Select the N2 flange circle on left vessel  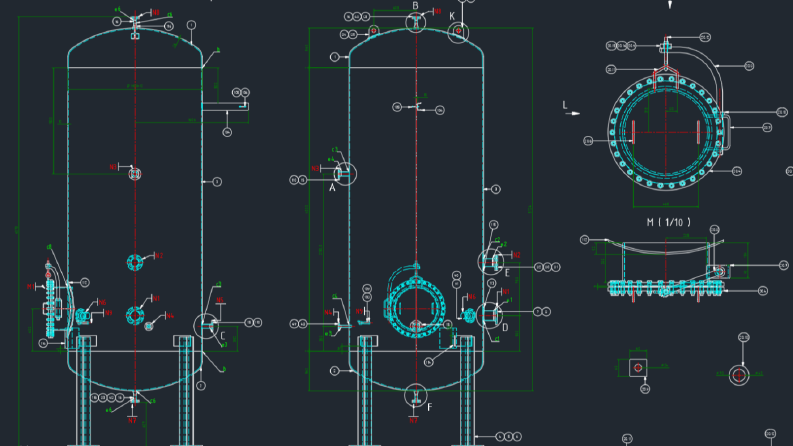(135, 262)
